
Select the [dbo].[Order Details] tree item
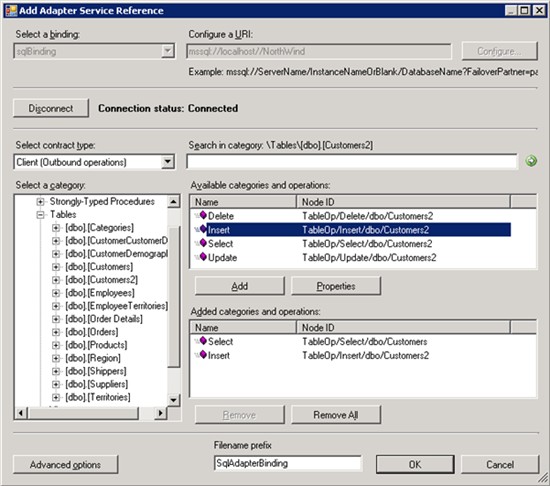point(104,319)
